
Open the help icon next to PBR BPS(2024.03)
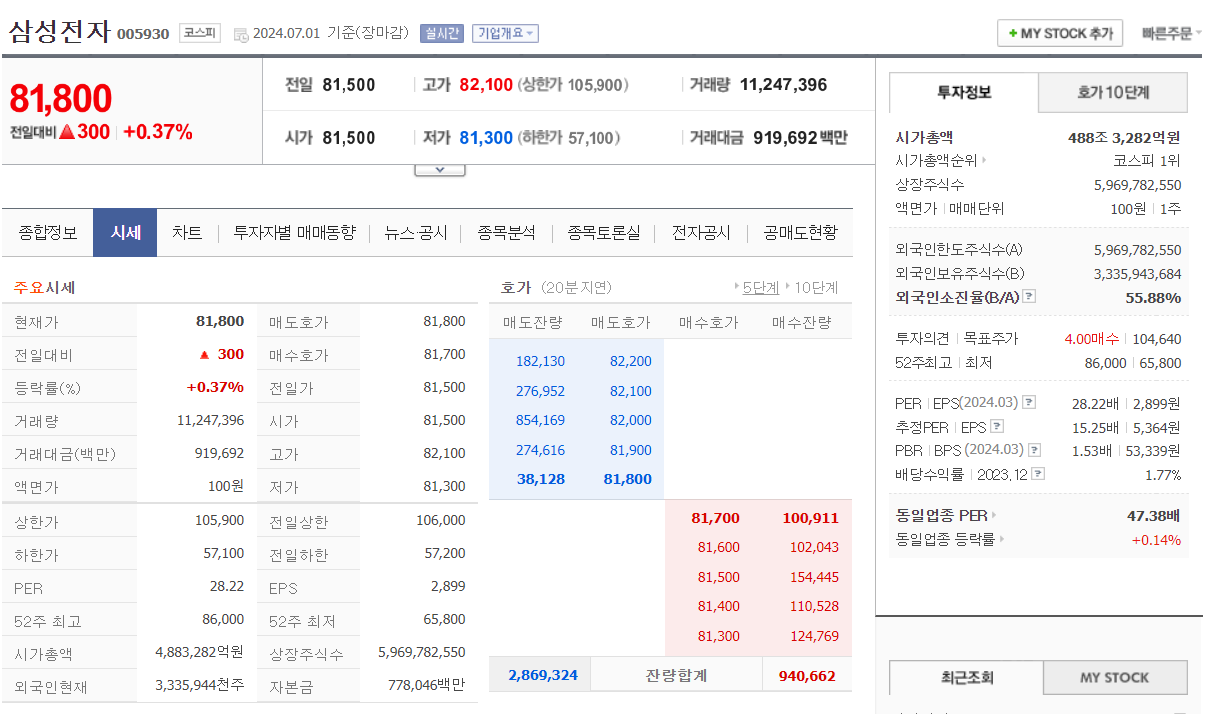pyautogui.click(x=1035, y=451)
